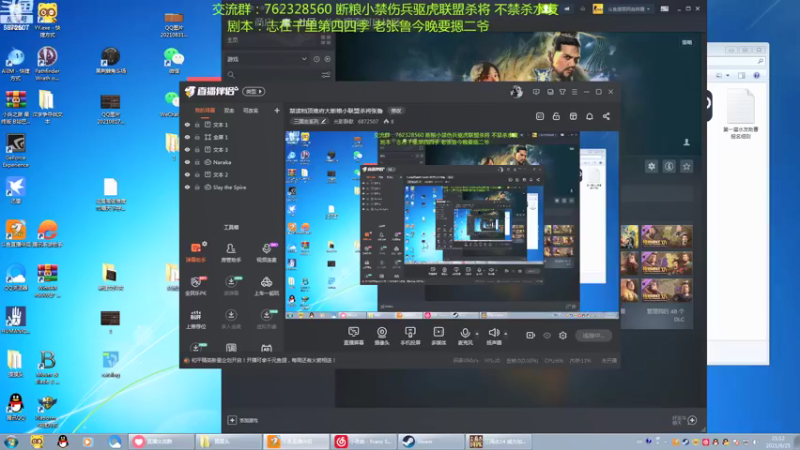Switch to 我的场景 tab

point(205,110)
